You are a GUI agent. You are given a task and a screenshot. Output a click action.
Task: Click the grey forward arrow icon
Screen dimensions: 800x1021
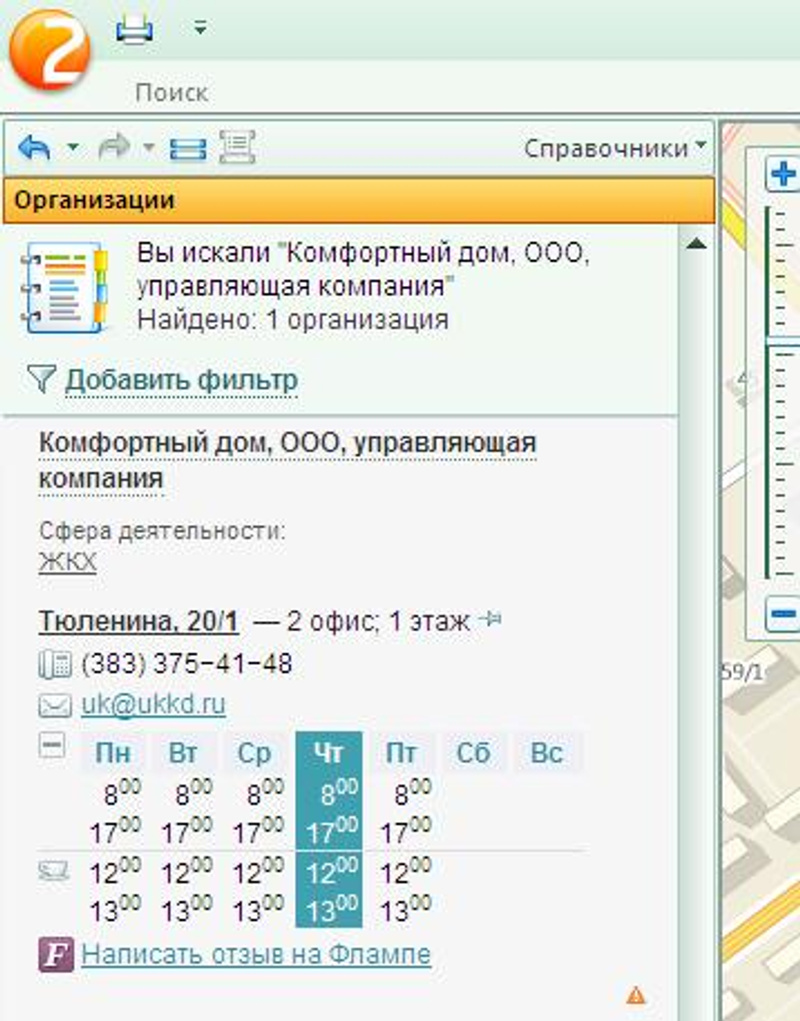click(114, 149)
